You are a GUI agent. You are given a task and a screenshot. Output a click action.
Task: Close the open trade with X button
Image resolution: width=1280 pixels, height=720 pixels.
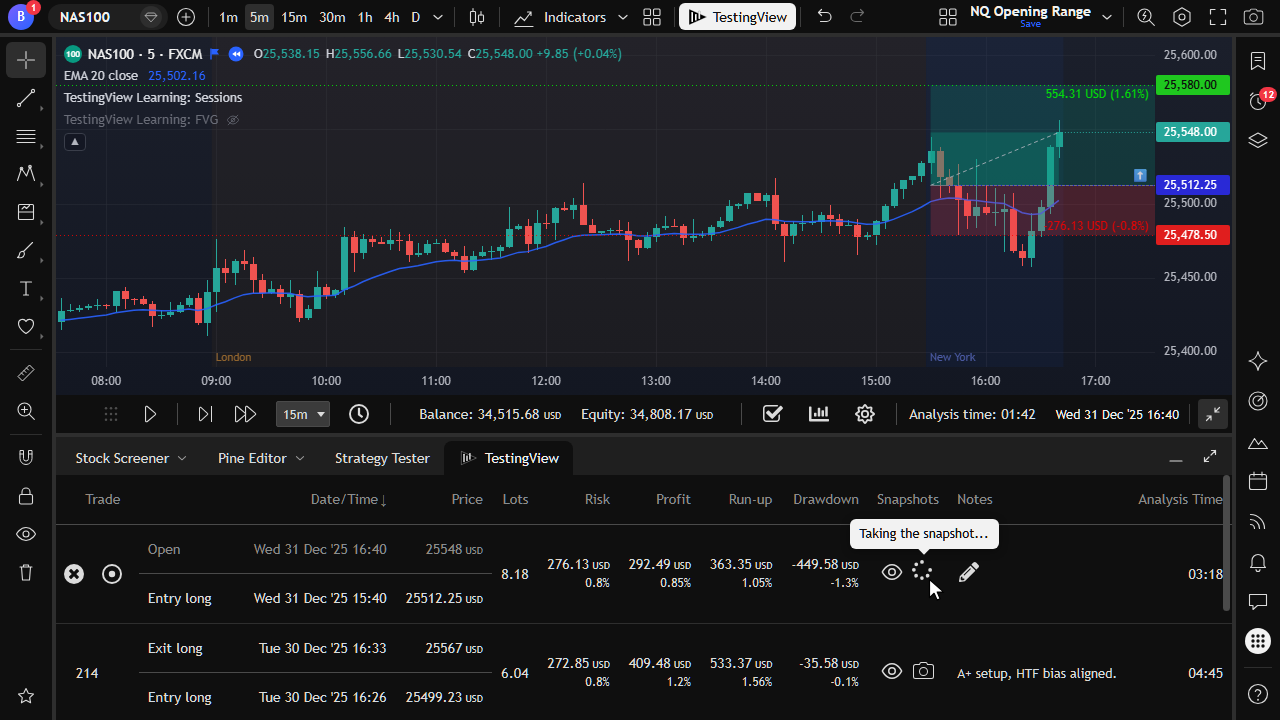(x=74, y=574)
